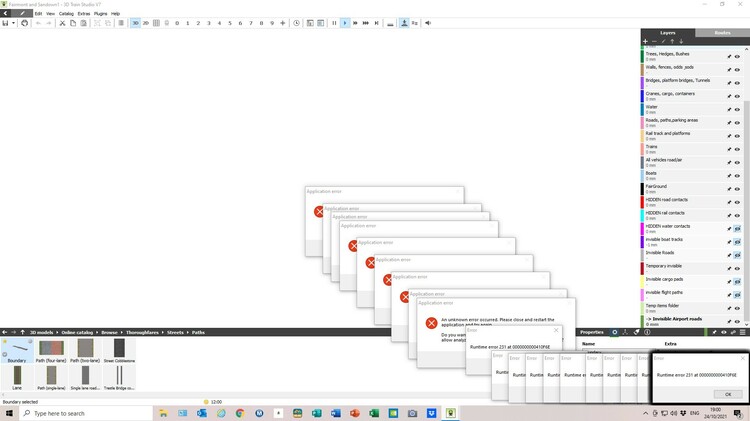This screenshot has width=750, height=421.
Task: Move layer up with the arrow icon
Action: tap(672, 42)
